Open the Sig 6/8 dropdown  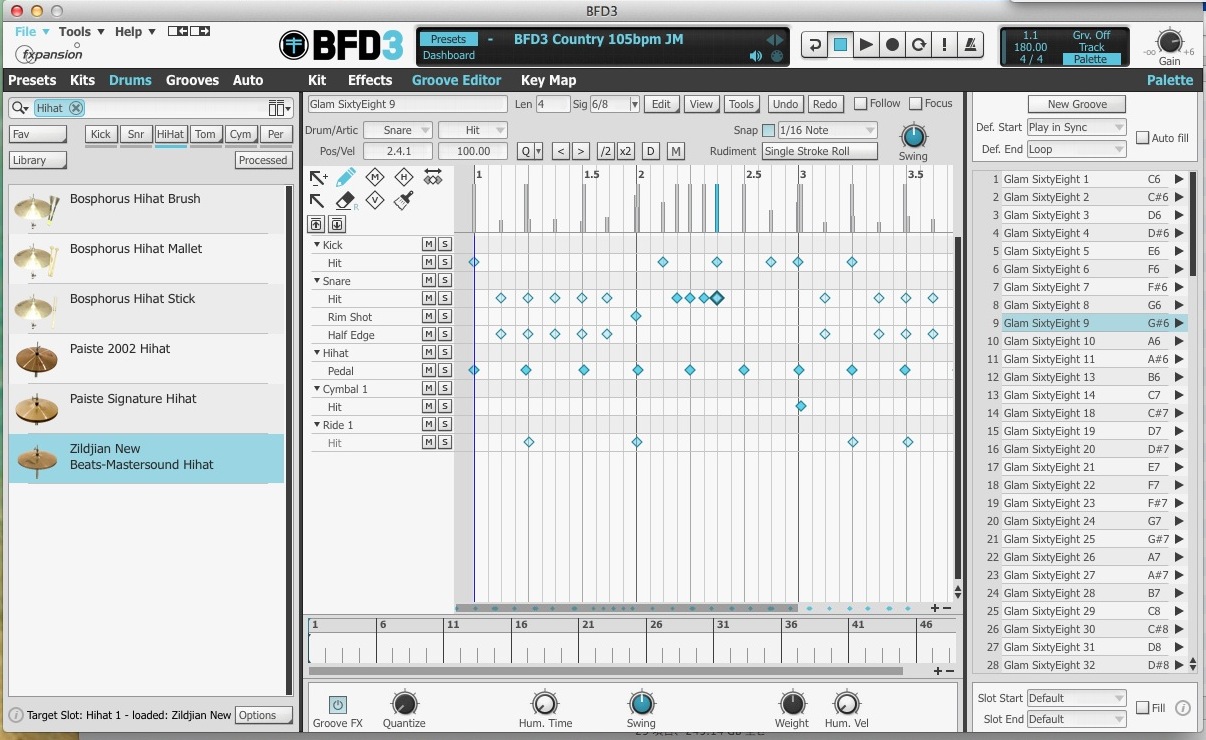click(x=615, y=104)
